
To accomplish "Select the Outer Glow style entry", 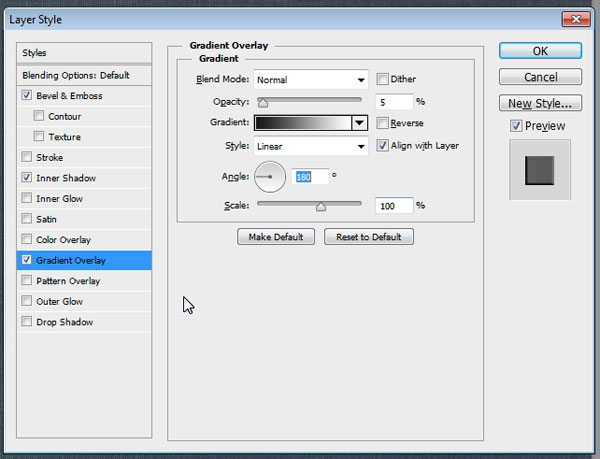I will pyautogui.click(x=59, y=301).
